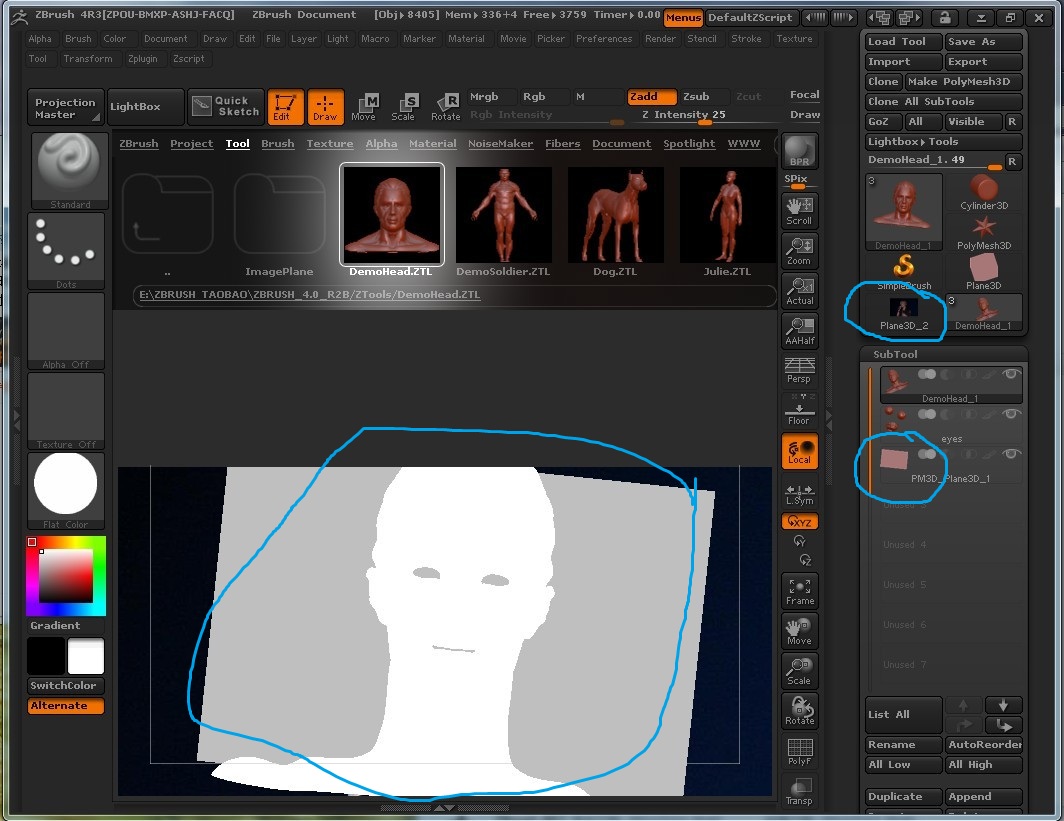Collapse the SubTool section header

point(895,354)
